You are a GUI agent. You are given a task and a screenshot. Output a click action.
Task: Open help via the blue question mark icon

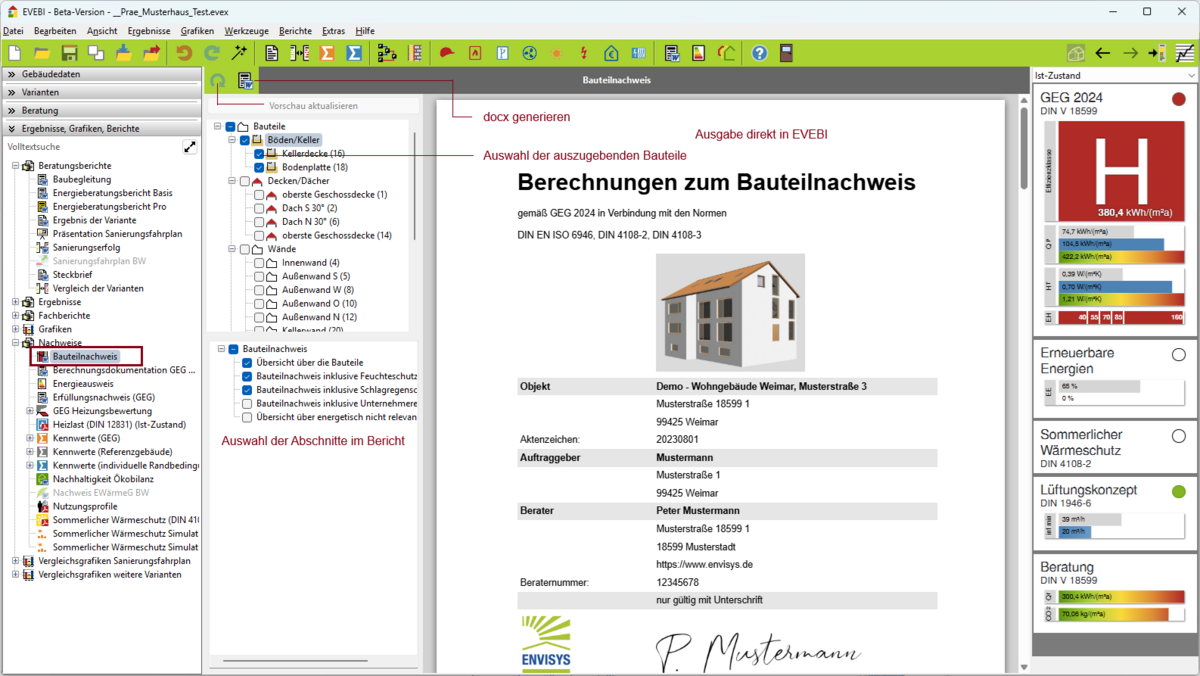click(759, 53)
